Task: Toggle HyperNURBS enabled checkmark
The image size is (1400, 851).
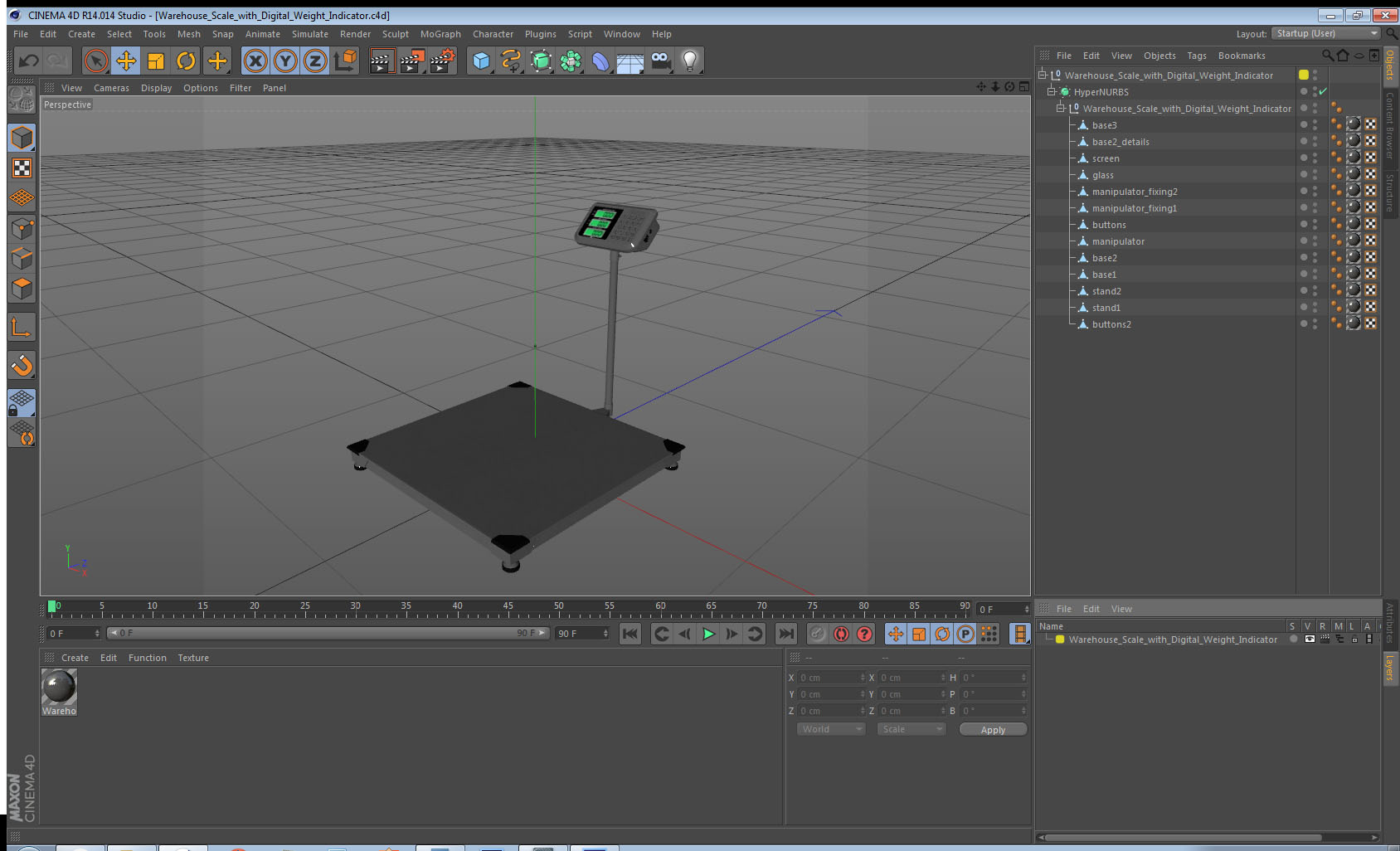Action: point(1323,91)
